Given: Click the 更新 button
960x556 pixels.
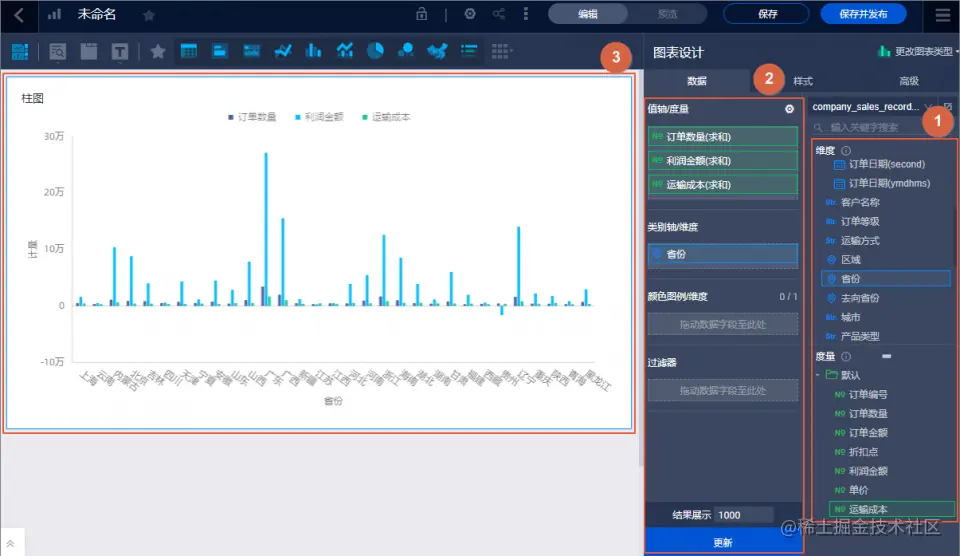Looking at the screenshot, I should [723, 543].
